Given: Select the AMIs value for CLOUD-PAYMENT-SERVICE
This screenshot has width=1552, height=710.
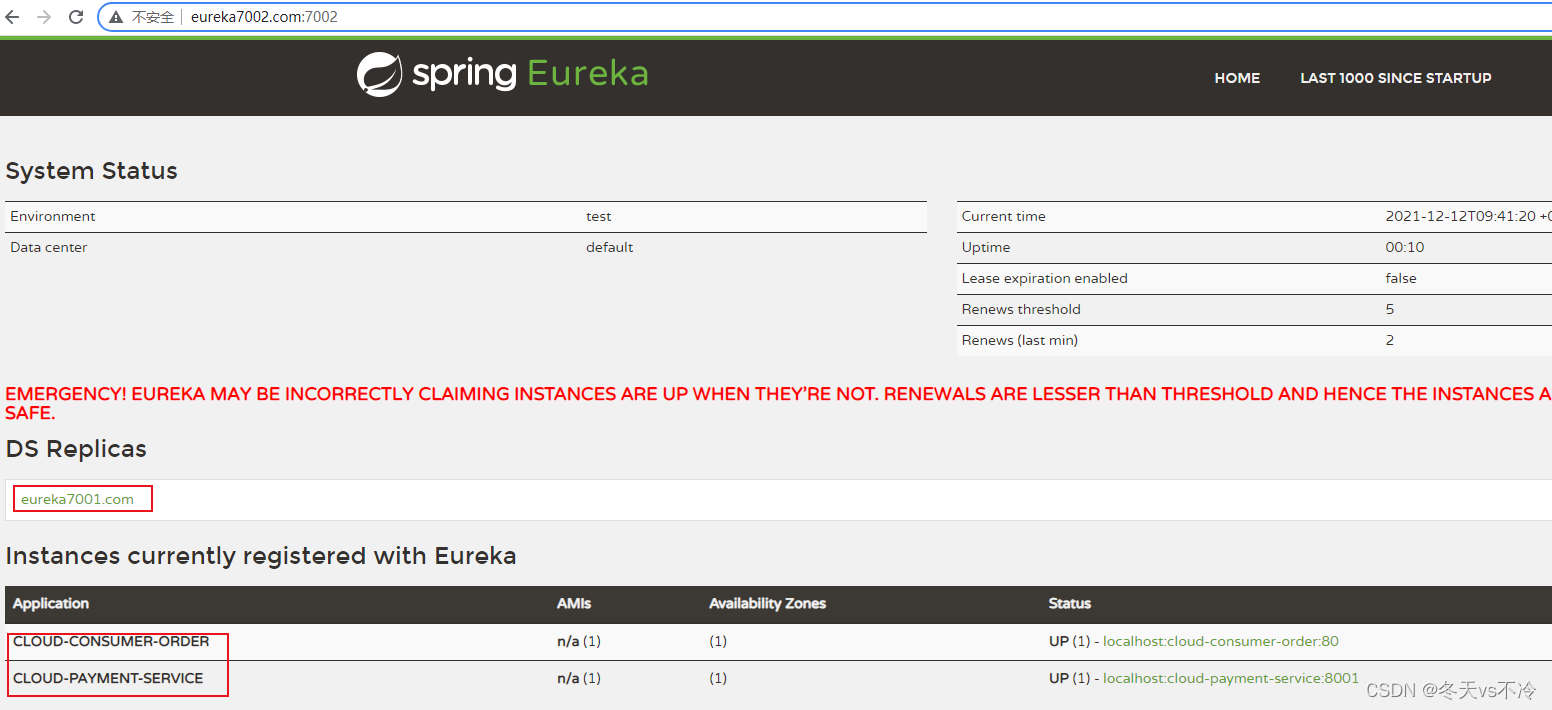Looking at the screenshot, I should (x=579, y=678).
